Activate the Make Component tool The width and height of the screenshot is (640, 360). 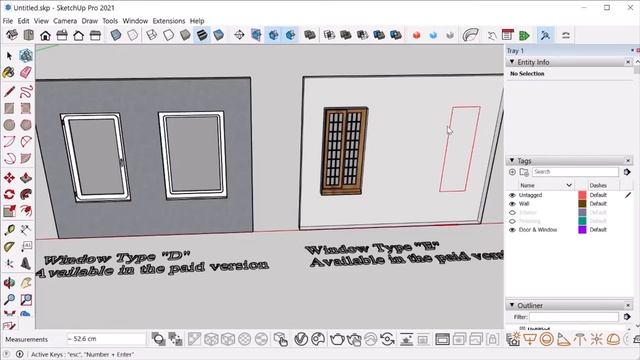26,56
